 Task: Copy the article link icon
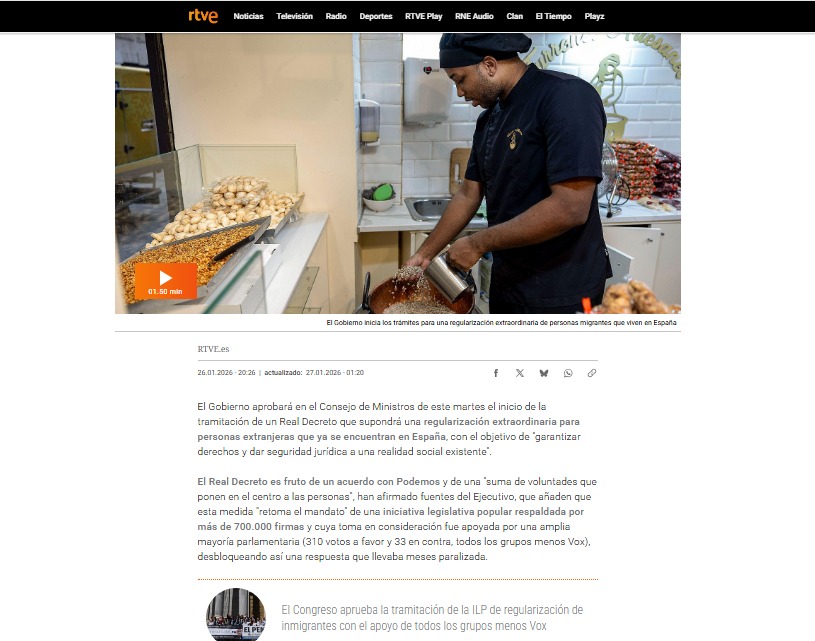591,373
